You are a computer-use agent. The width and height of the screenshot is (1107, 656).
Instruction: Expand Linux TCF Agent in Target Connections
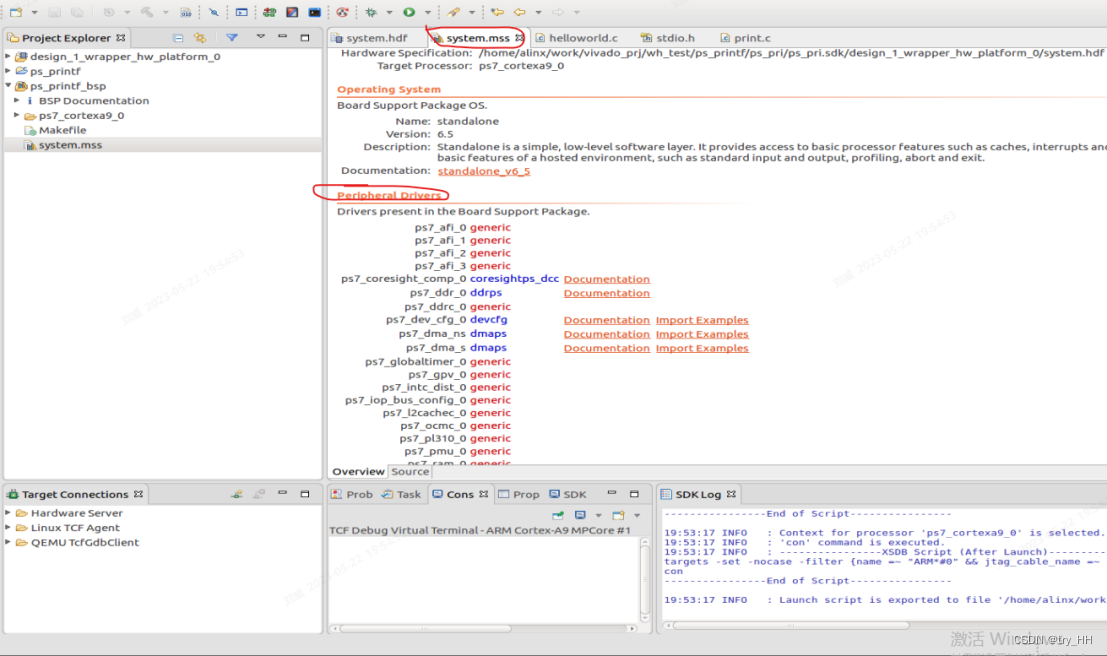tap(8, 527)
